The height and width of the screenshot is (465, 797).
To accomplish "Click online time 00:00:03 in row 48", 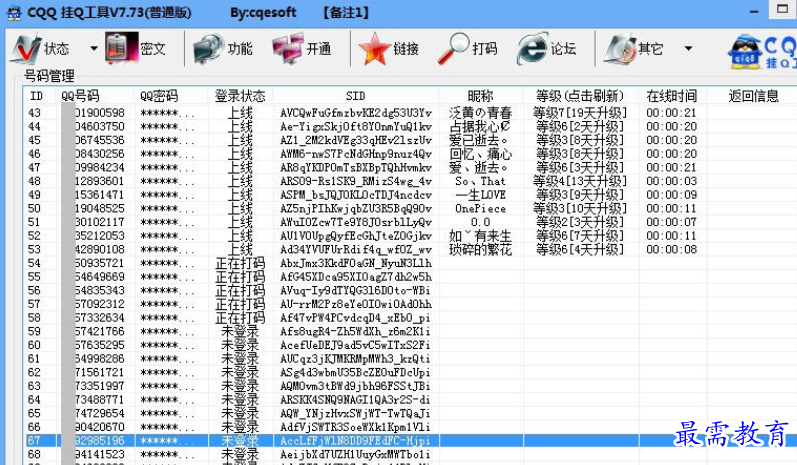I will click(x=671, y=181).
